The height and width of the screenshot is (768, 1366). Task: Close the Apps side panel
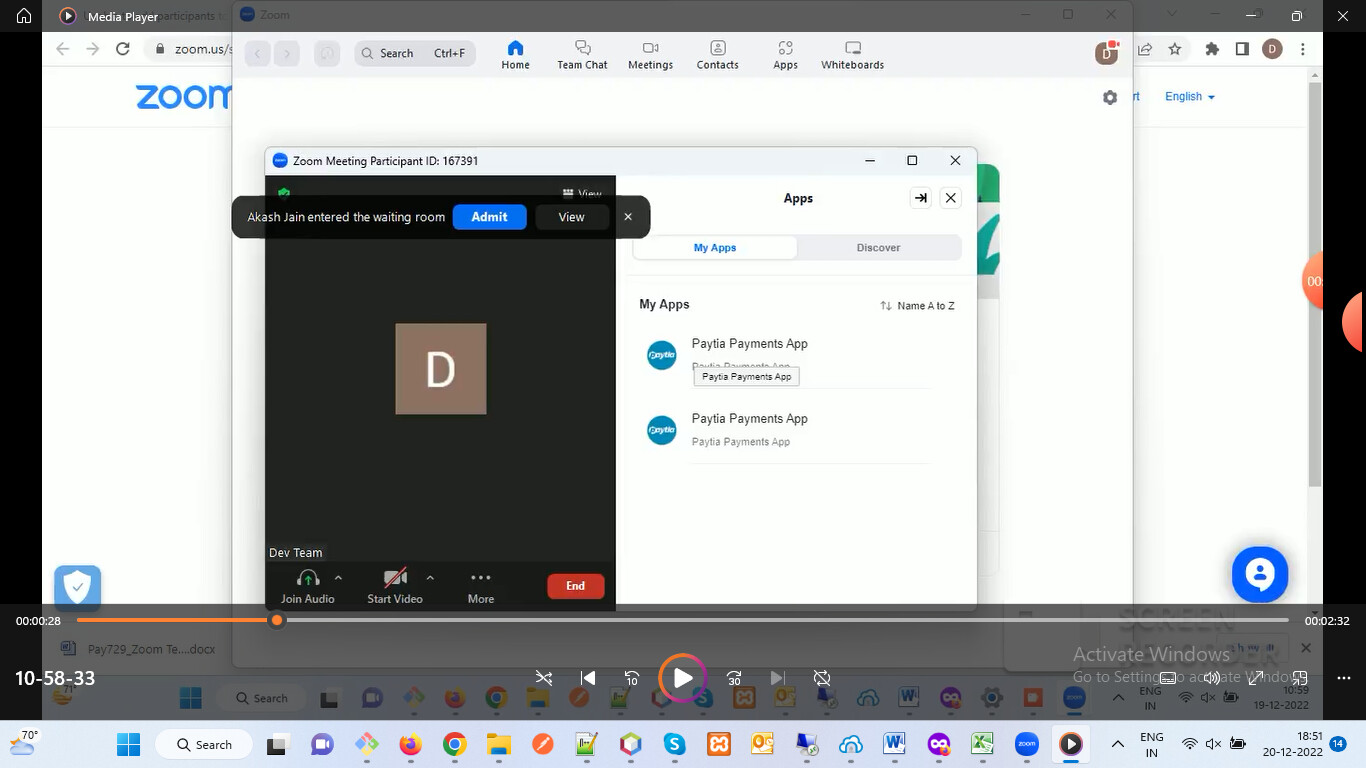tap(951, 198)
